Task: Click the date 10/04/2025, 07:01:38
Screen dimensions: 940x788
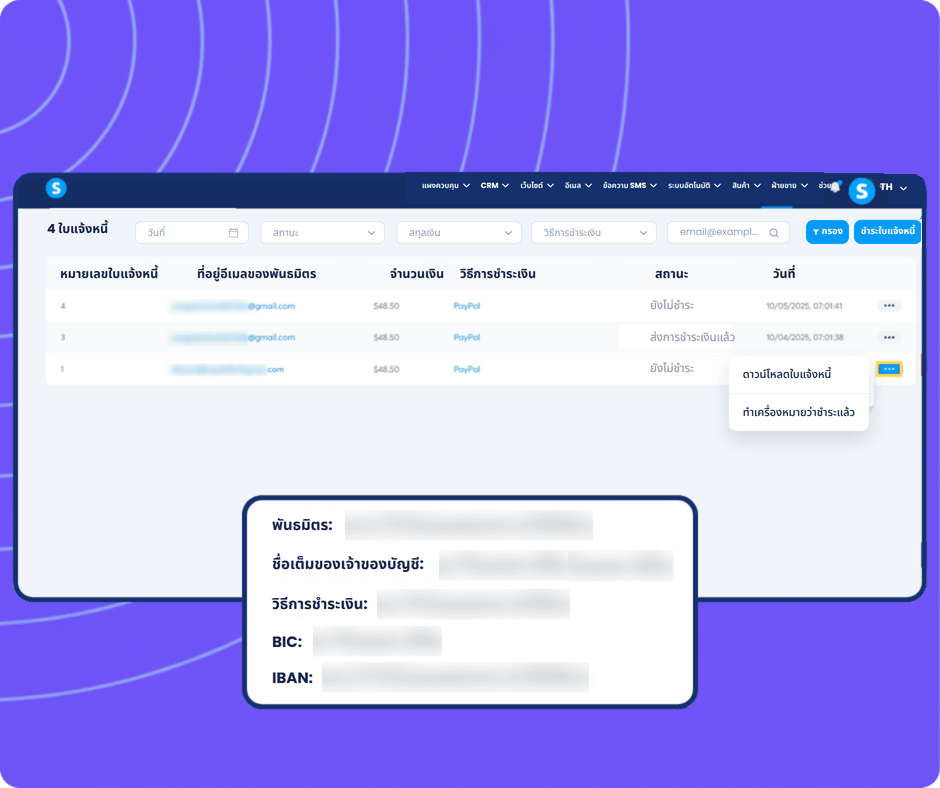Action: [x=805, y=337]
